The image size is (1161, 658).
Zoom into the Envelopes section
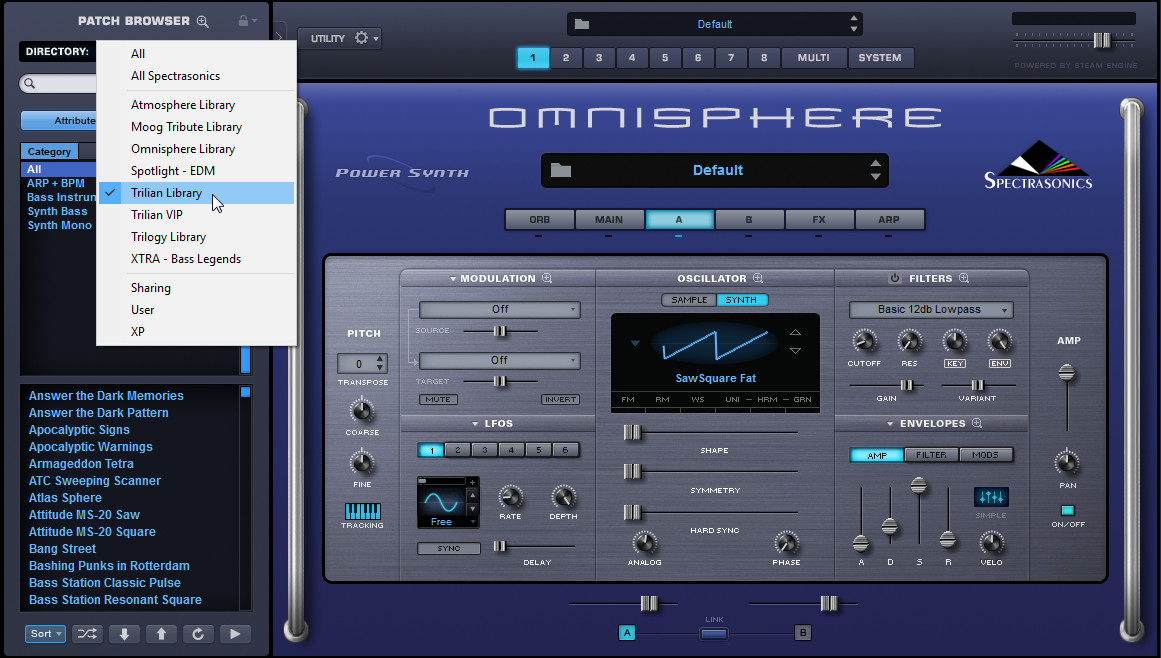(977, 423)
